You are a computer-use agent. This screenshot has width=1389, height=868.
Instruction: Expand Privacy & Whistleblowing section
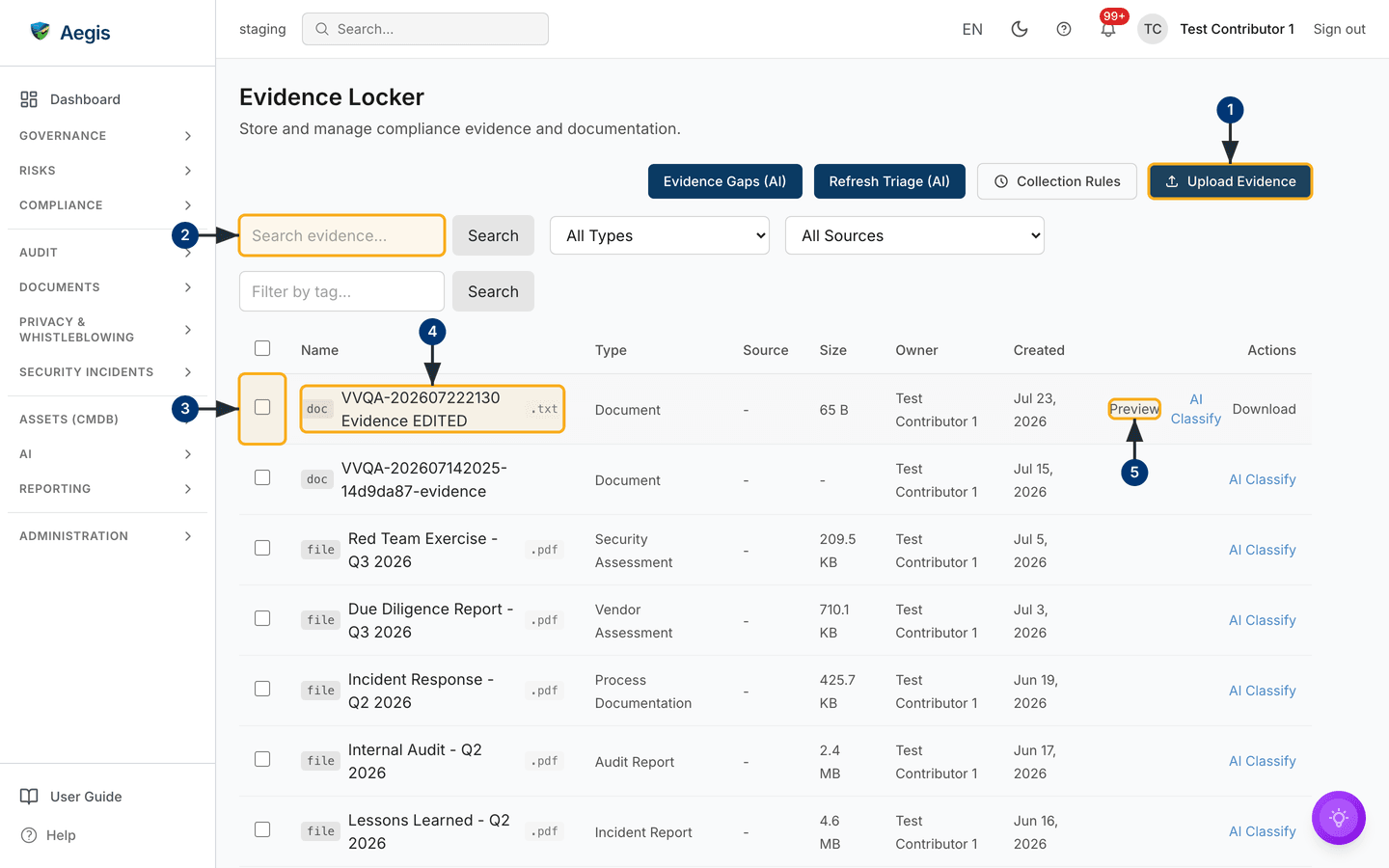(x=106, y=330)
